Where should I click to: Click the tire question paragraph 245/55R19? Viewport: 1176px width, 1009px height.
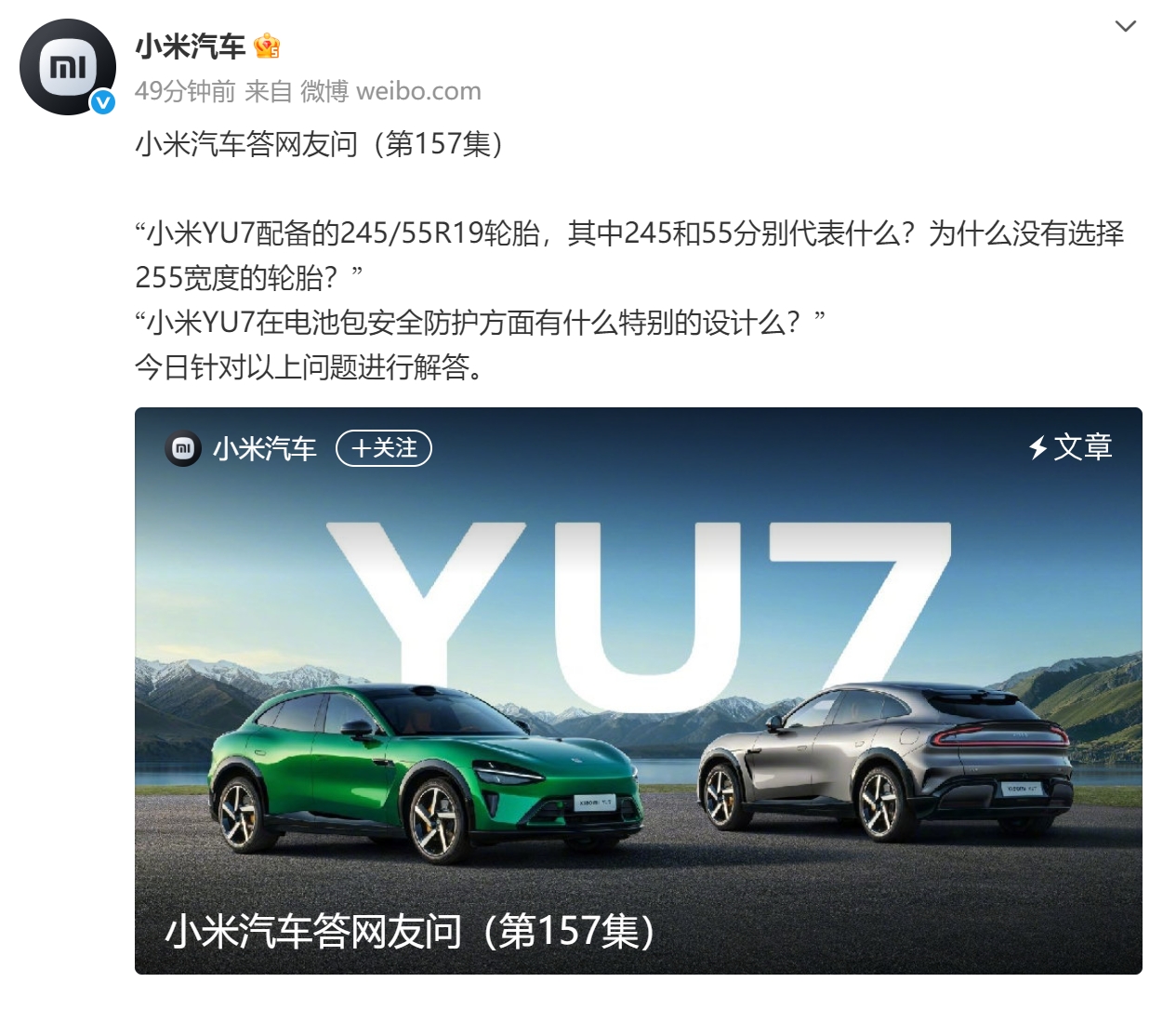[x=629, y=255]
